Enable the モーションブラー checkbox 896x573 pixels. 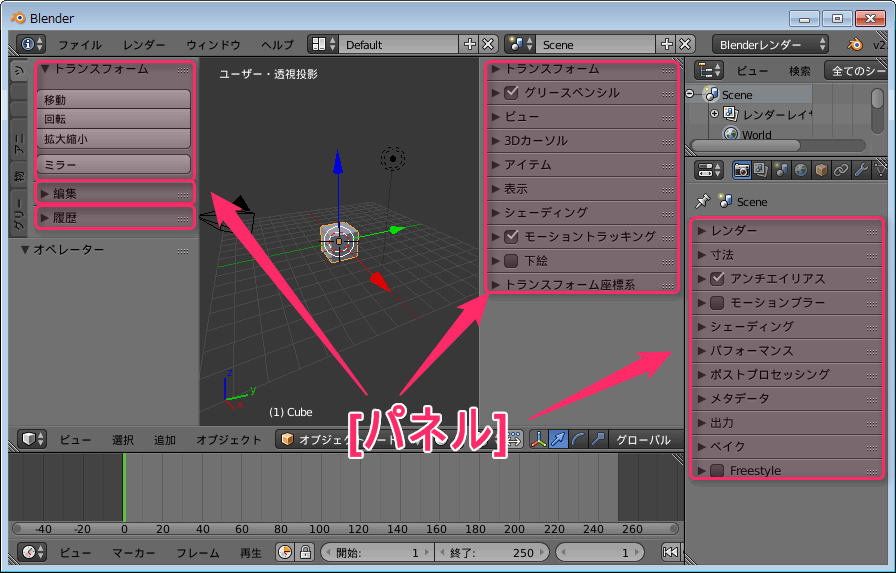pos(717,303)
